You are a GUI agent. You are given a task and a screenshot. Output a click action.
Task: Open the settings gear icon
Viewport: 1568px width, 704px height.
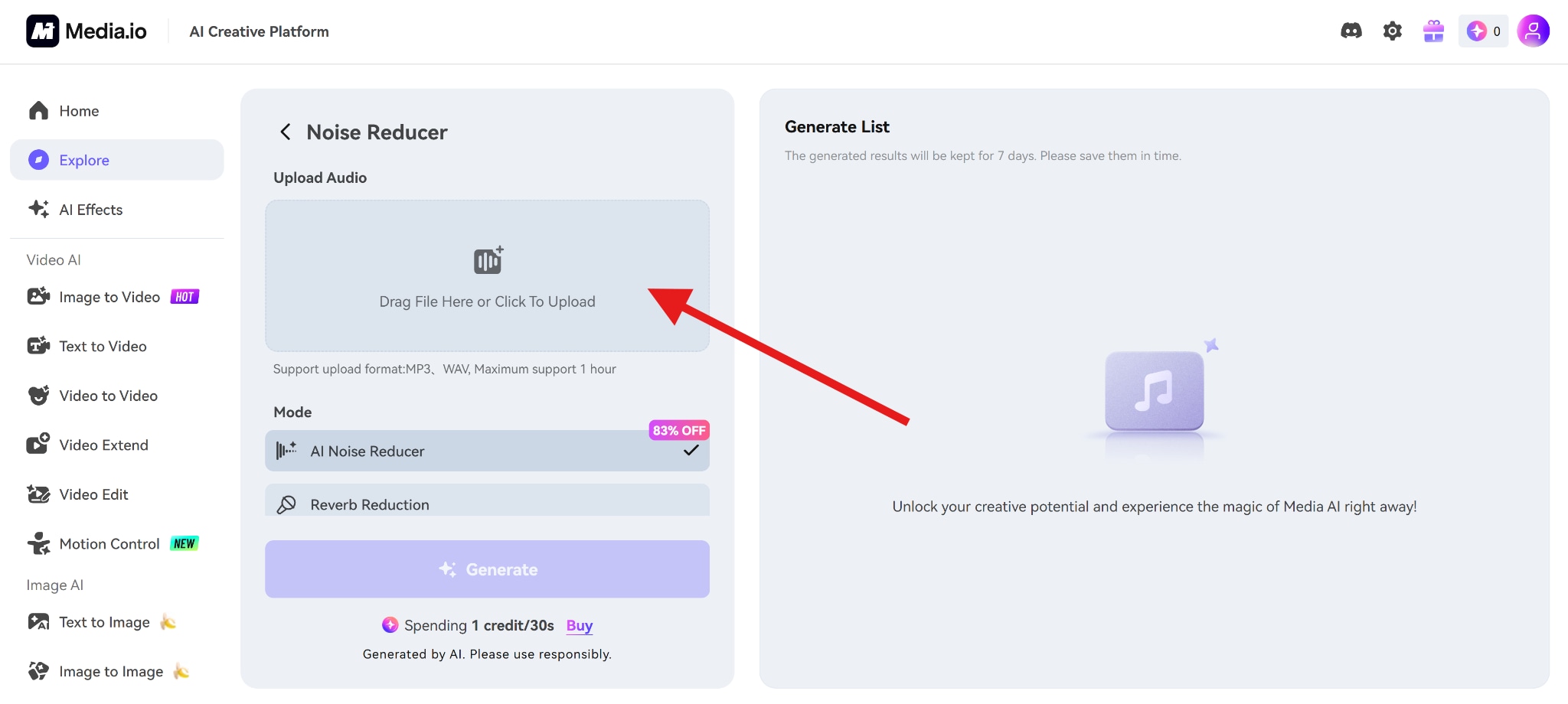tap(1392, 31)
